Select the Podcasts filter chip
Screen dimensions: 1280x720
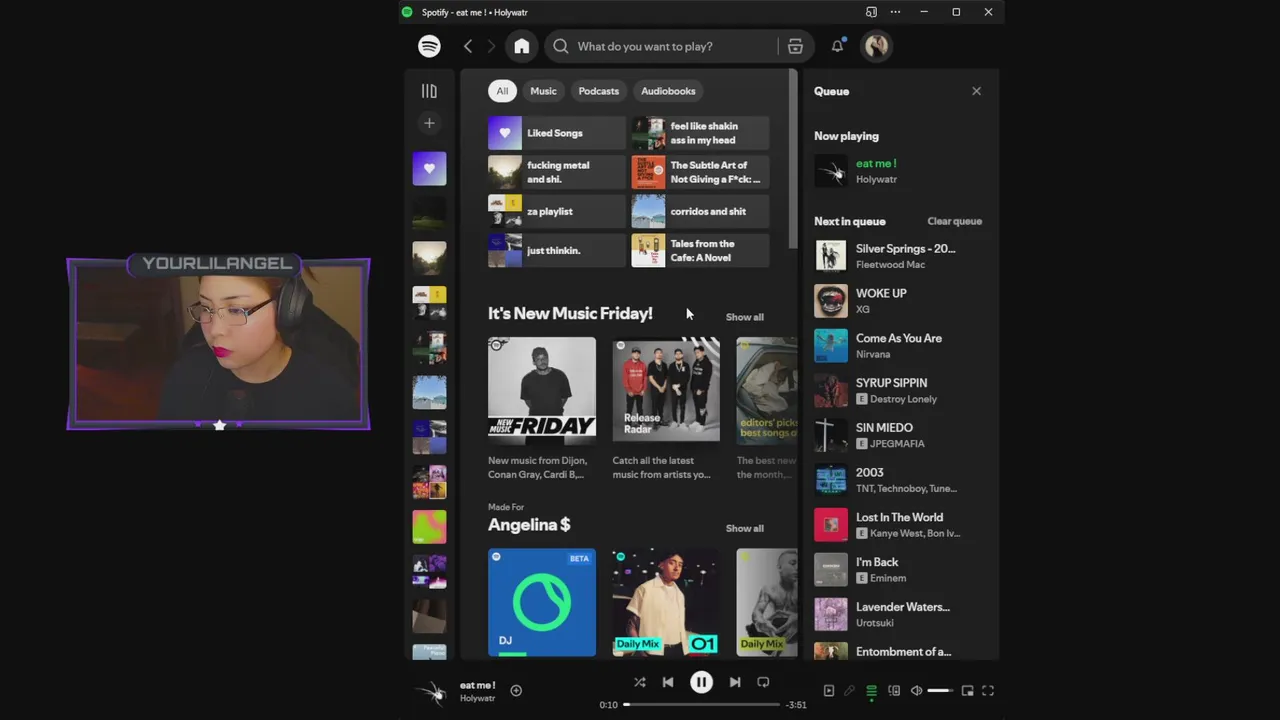(x=599, y=91)
